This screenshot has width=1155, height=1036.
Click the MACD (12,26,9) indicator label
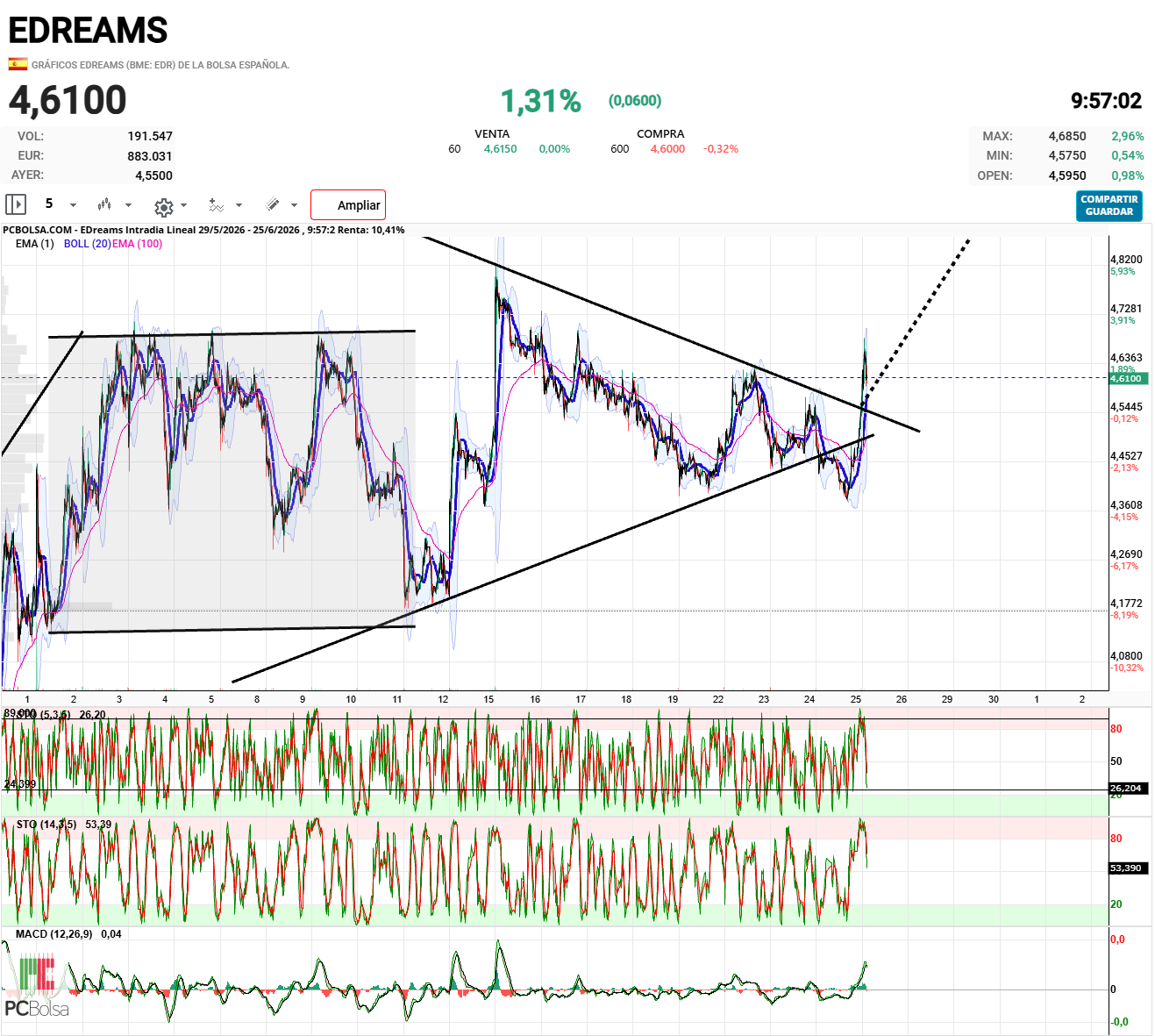[x=53, y=934]
